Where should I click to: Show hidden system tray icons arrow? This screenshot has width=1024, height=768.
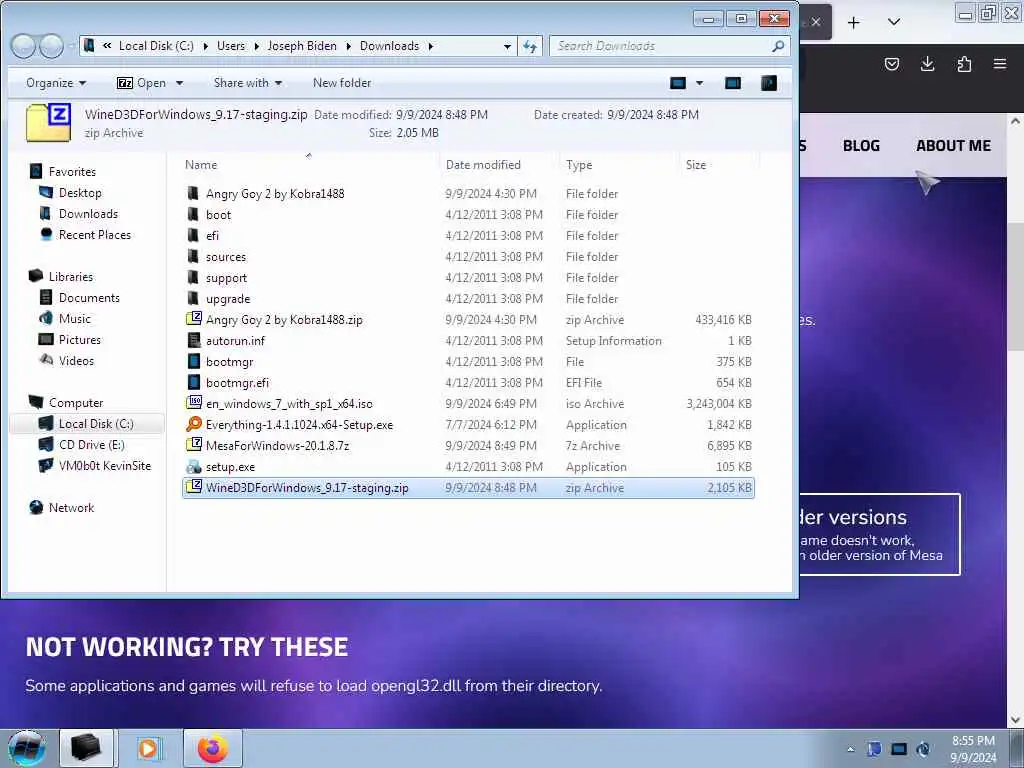coord(850,749)
